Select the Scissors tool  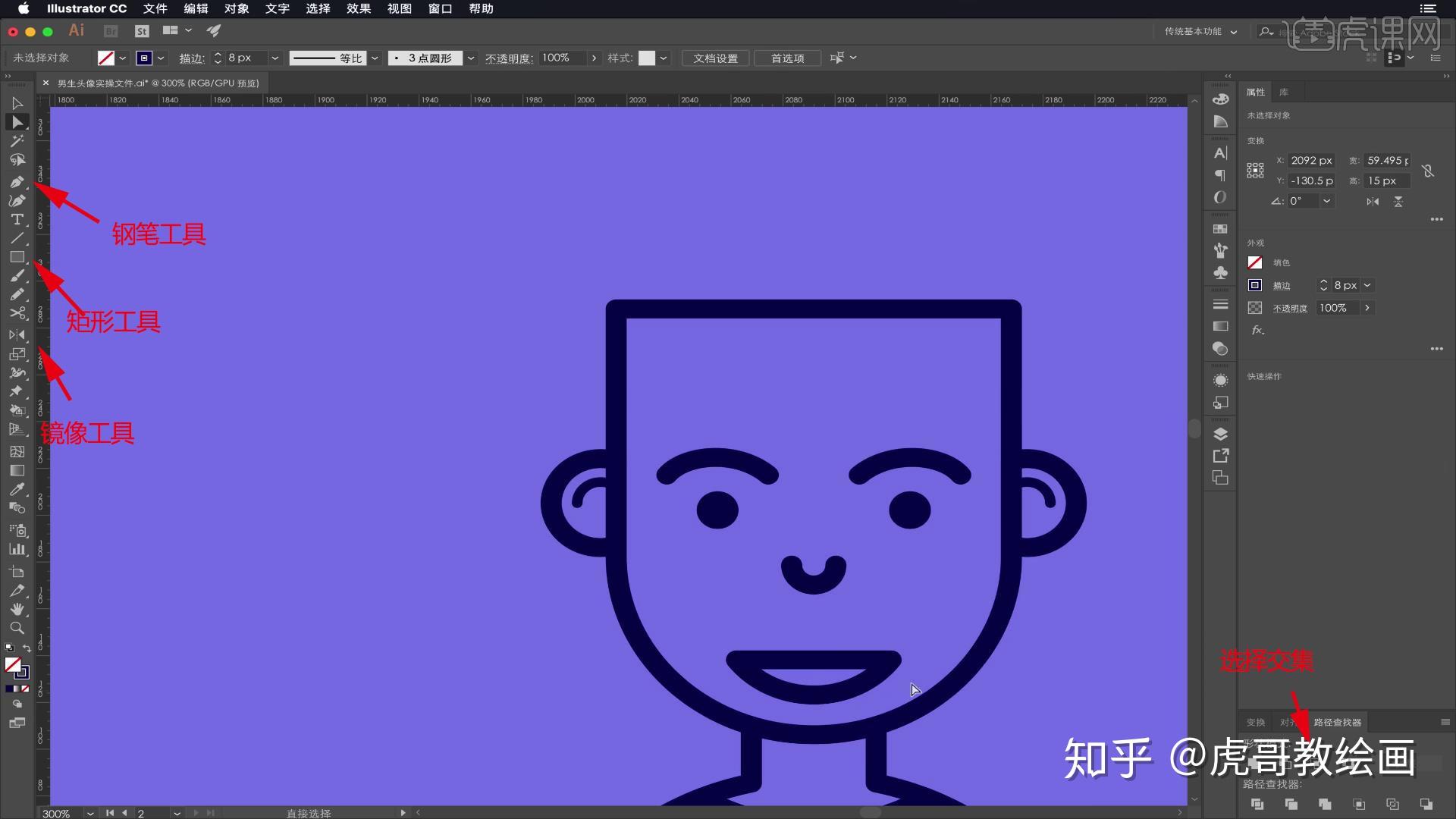[x=17, y=313]
